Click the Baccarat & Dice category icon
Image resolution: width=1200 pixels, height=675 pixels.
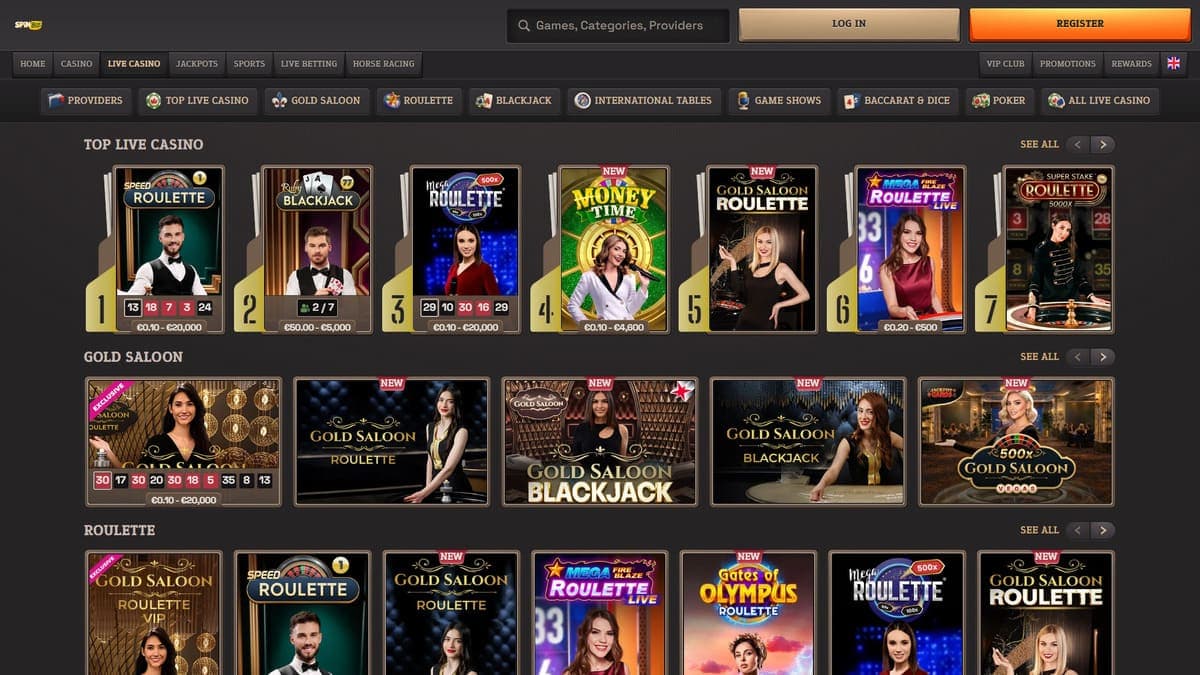click(x=852, y=100)
